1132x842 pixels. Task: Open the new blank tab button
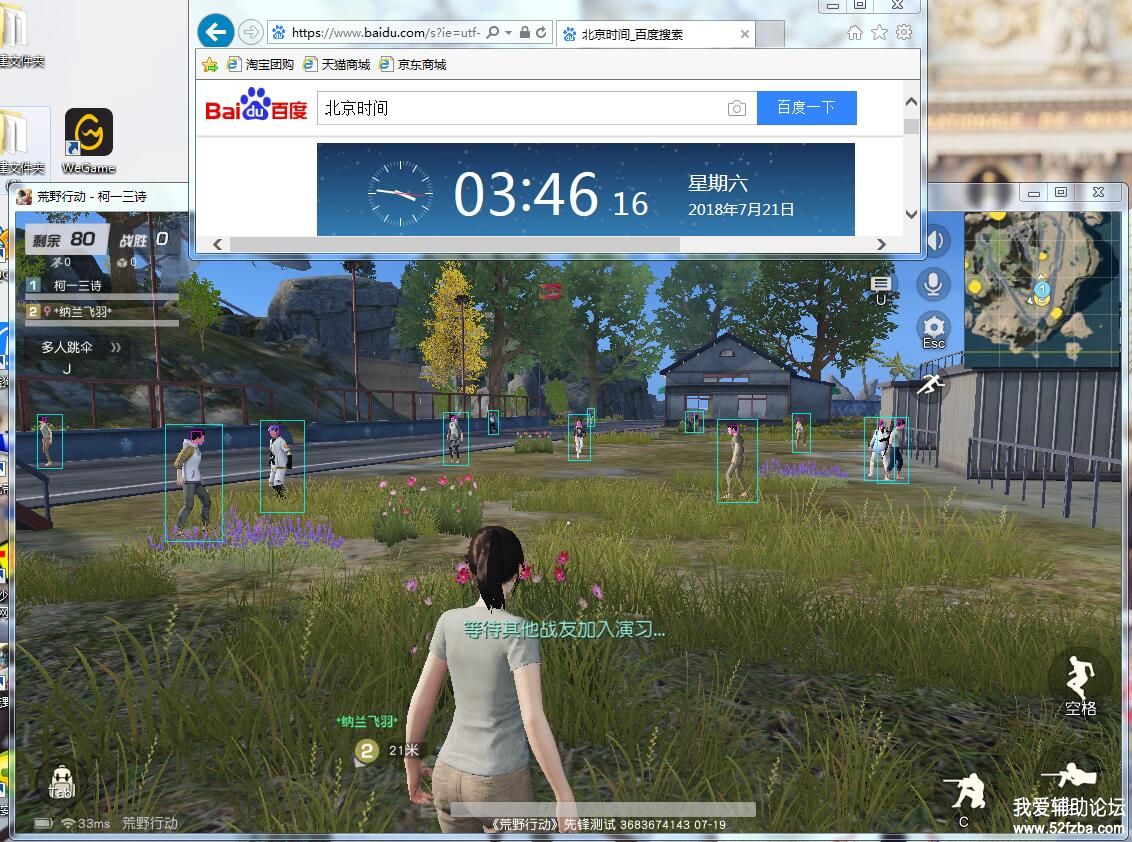770,34
